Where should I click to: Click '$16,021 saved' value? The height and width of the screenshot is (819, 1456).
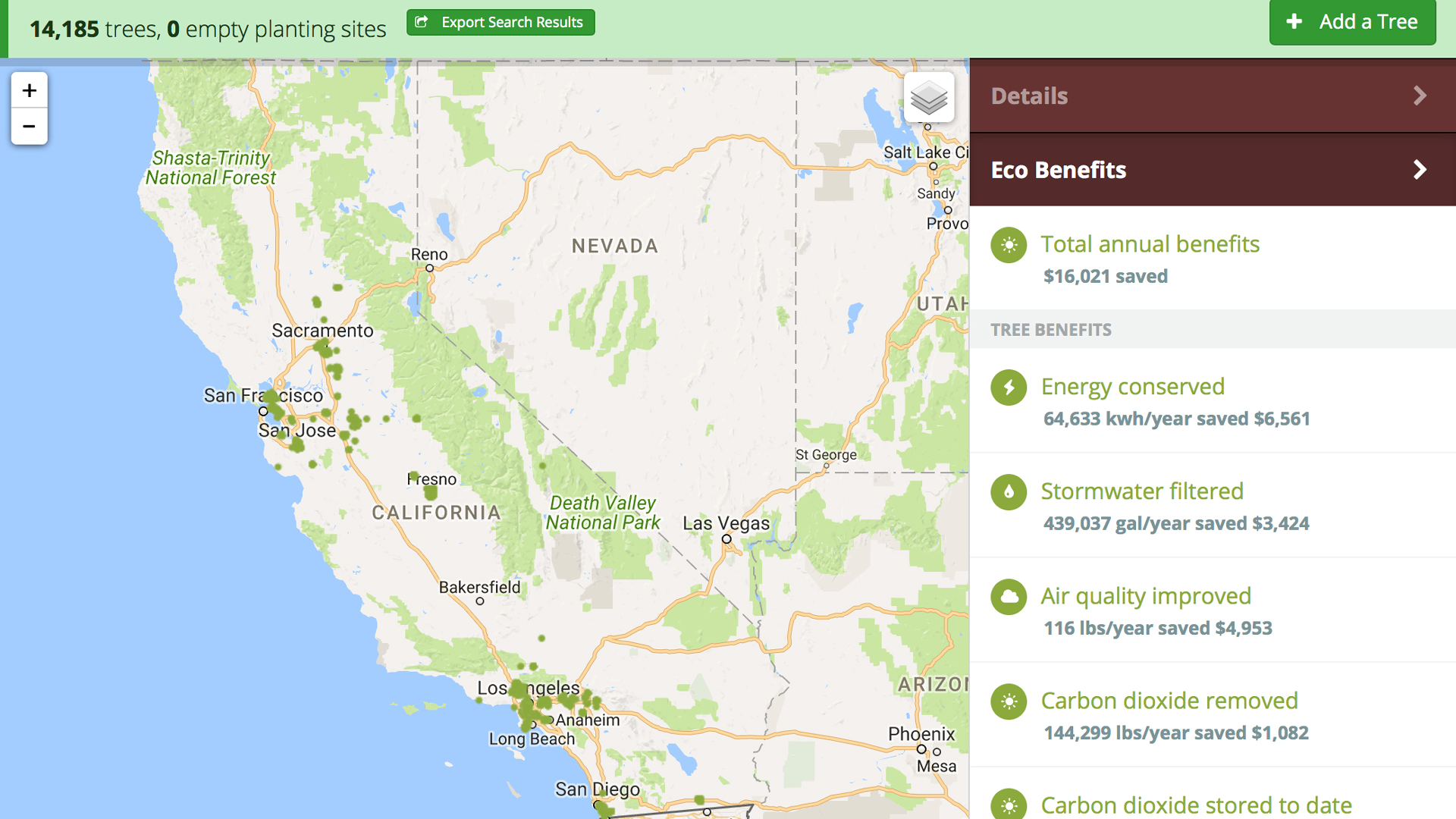click(1105, 276)
